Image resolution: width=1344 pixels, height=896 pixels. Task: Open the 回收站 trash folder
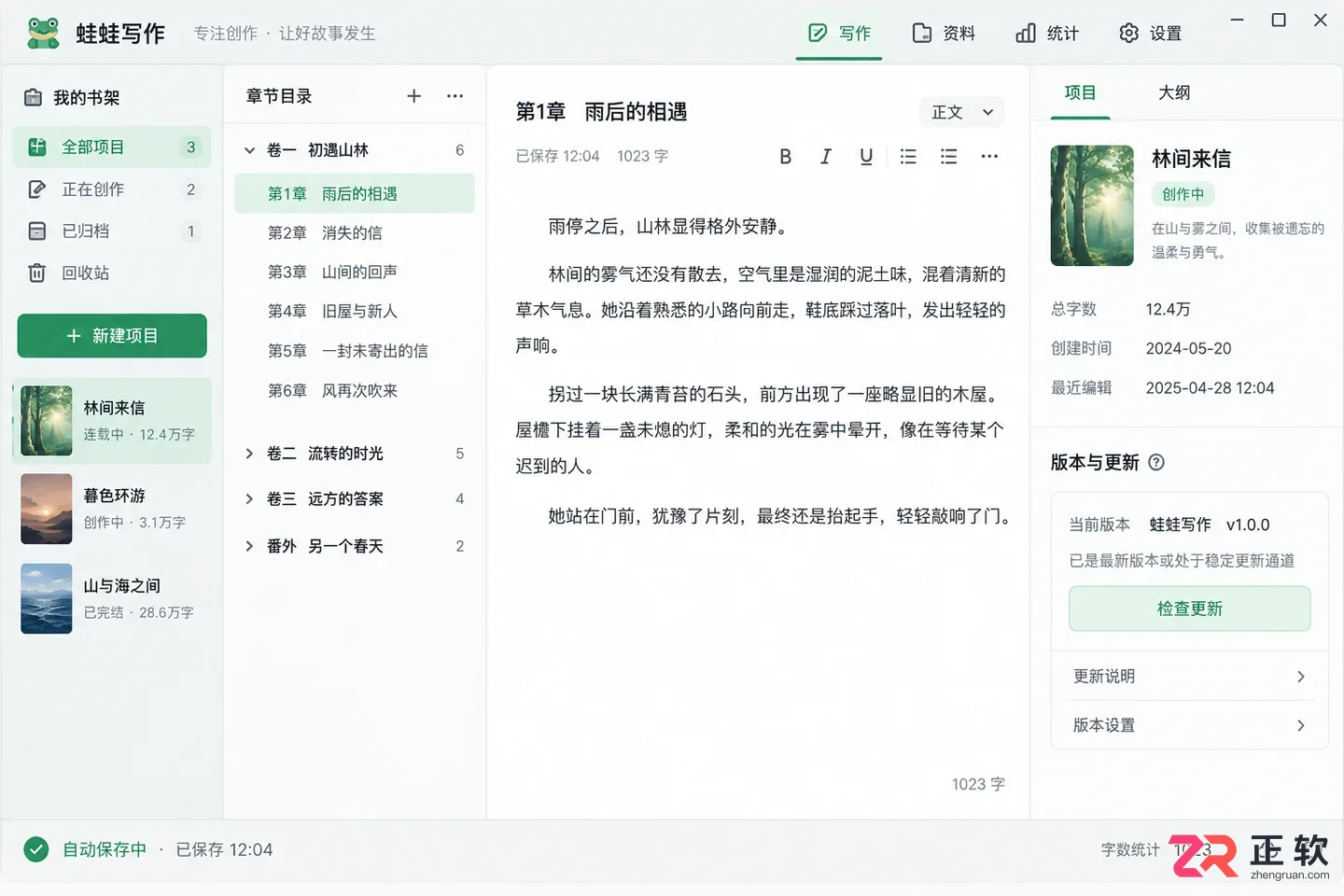pyautogui.click(x=112, y=273)
